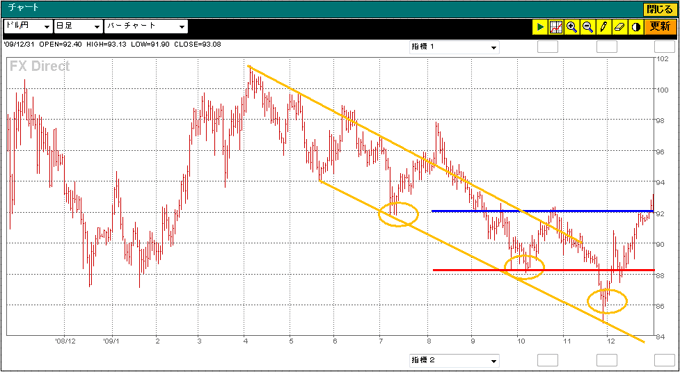Open the バーチャート chart type dropdown
The height and width of the screenshot is (372, 680).
(x=146, y=26)
